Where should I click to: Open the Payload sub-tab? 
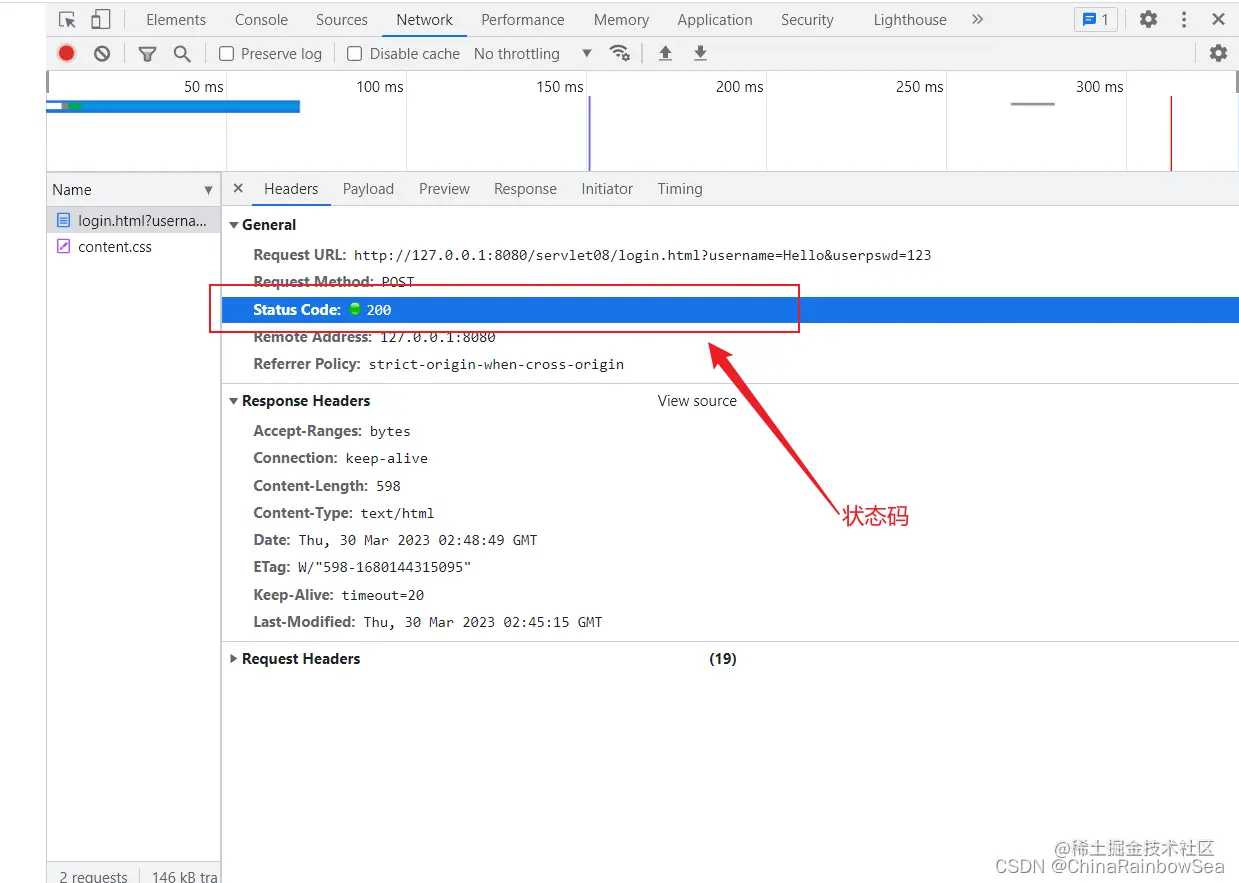point(368,189)
